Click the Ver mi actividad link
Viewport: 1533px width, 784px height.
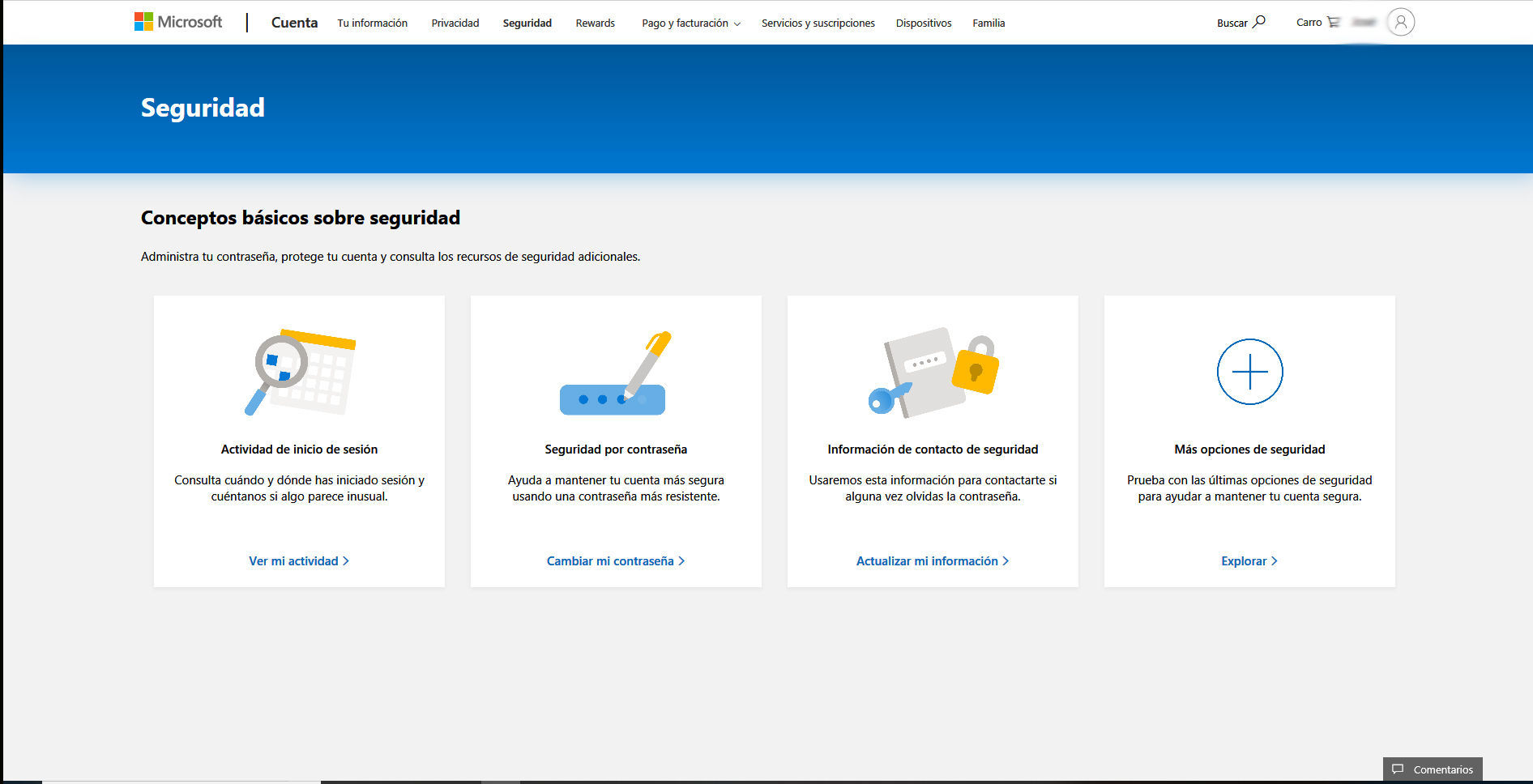(298, 561)
